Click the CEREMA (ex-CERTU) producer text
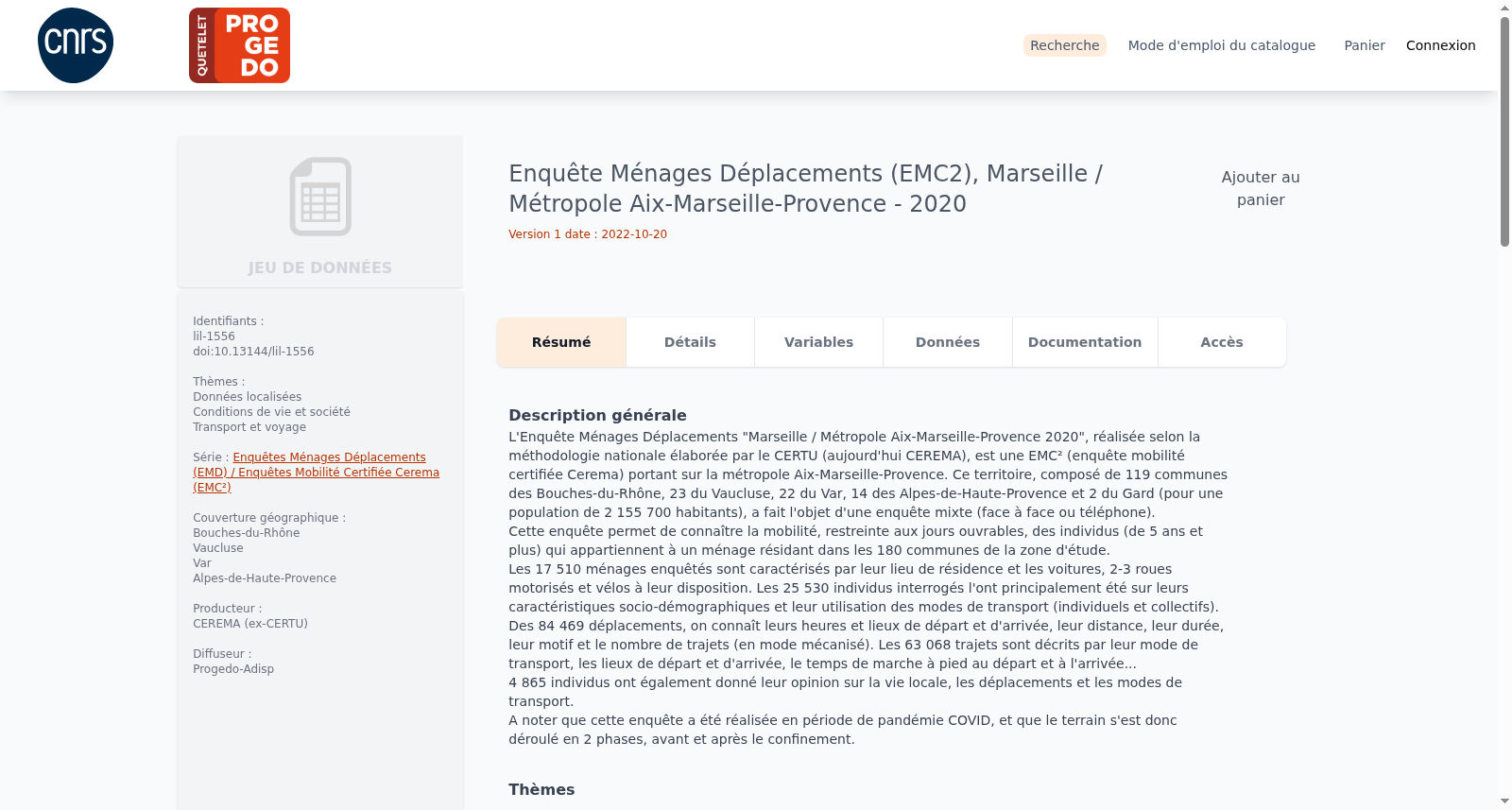This screenshot has height=810, width=1512. (x=250, y=624)
